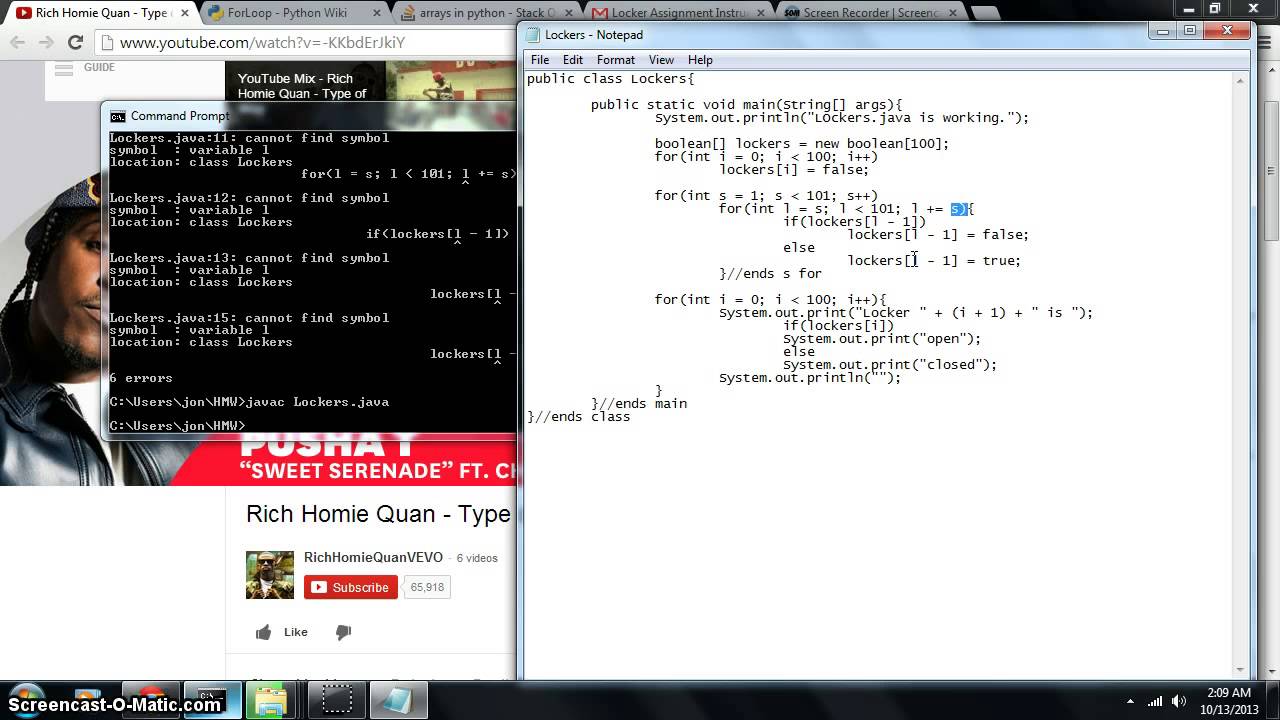Click the 'Lockers.java:11: cannot find symbol' line
The image size is (1280, 720).
(249, 138)
